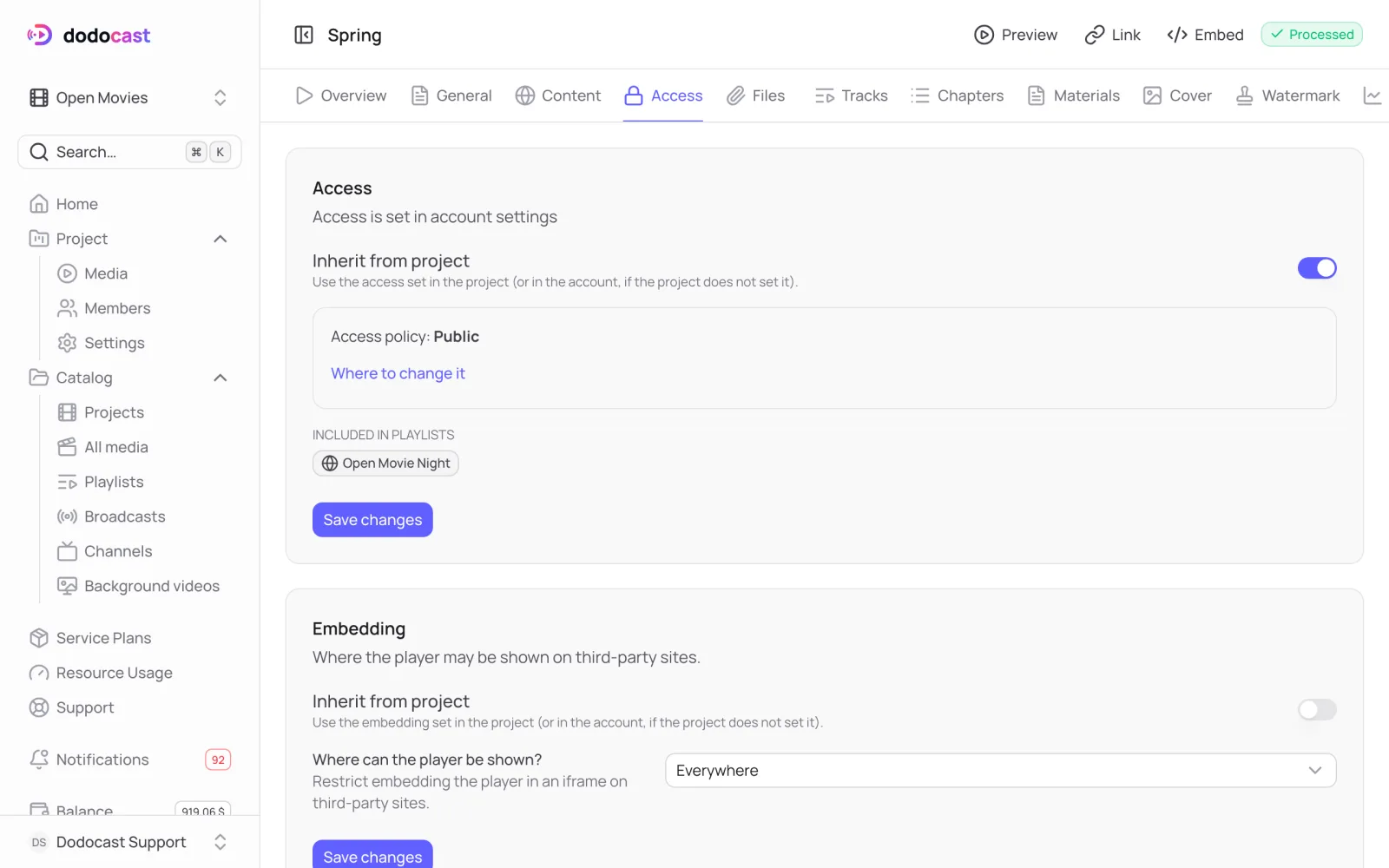Switch to the Tracks tab
The width and height of the screenshot is (1389, 868).
click(852, 95)
